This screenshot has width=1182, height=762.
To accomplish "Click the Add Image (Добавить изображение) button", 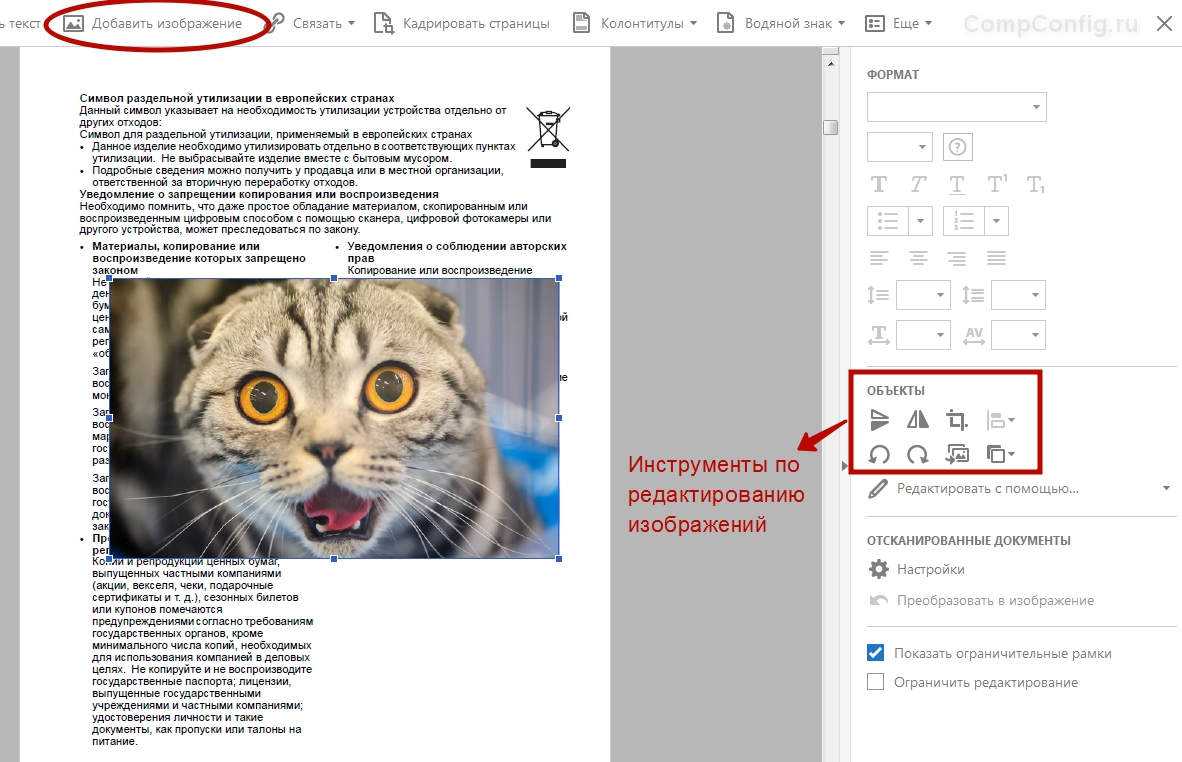I will click(154, 23).
